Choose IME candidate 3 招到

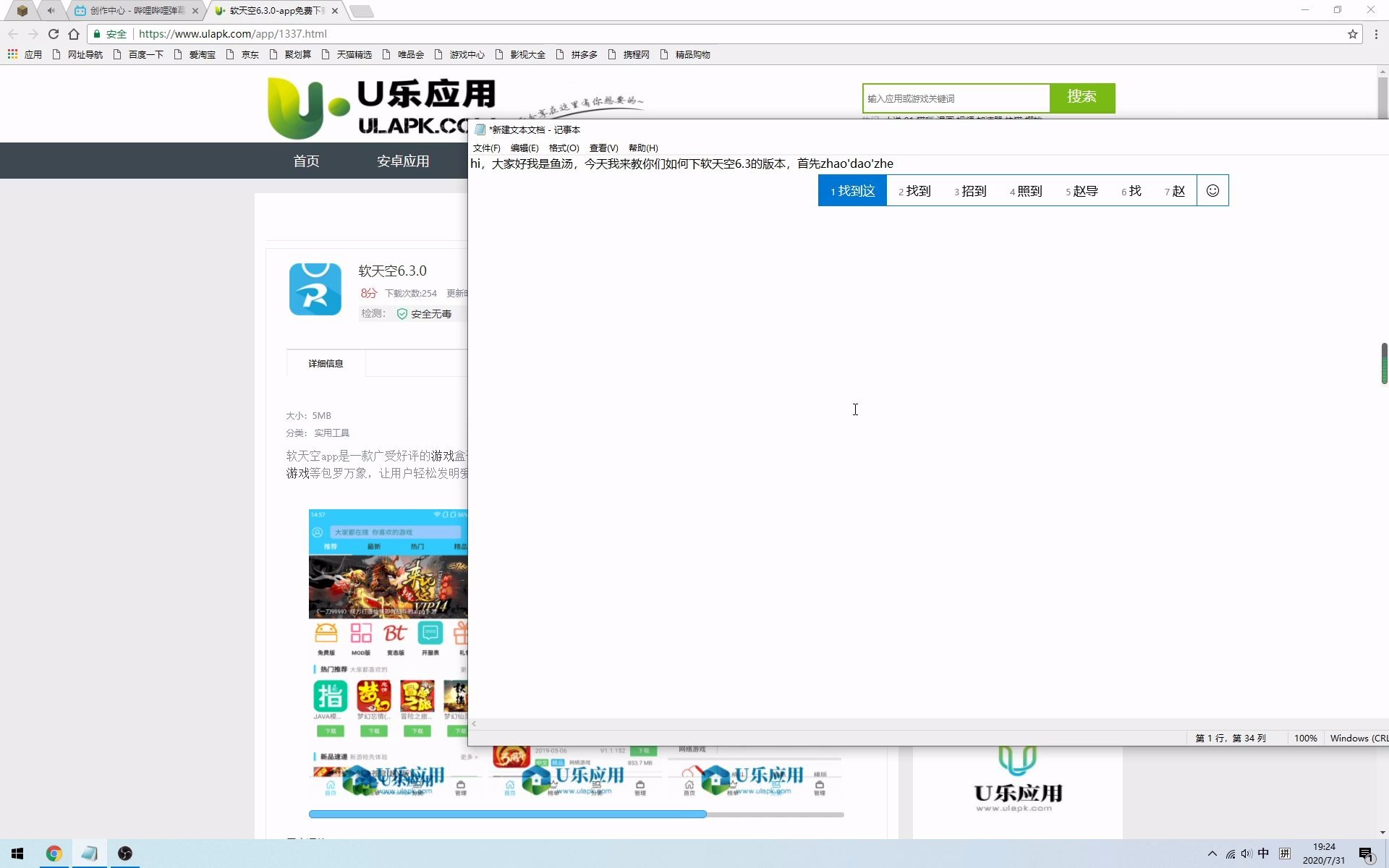970,191
